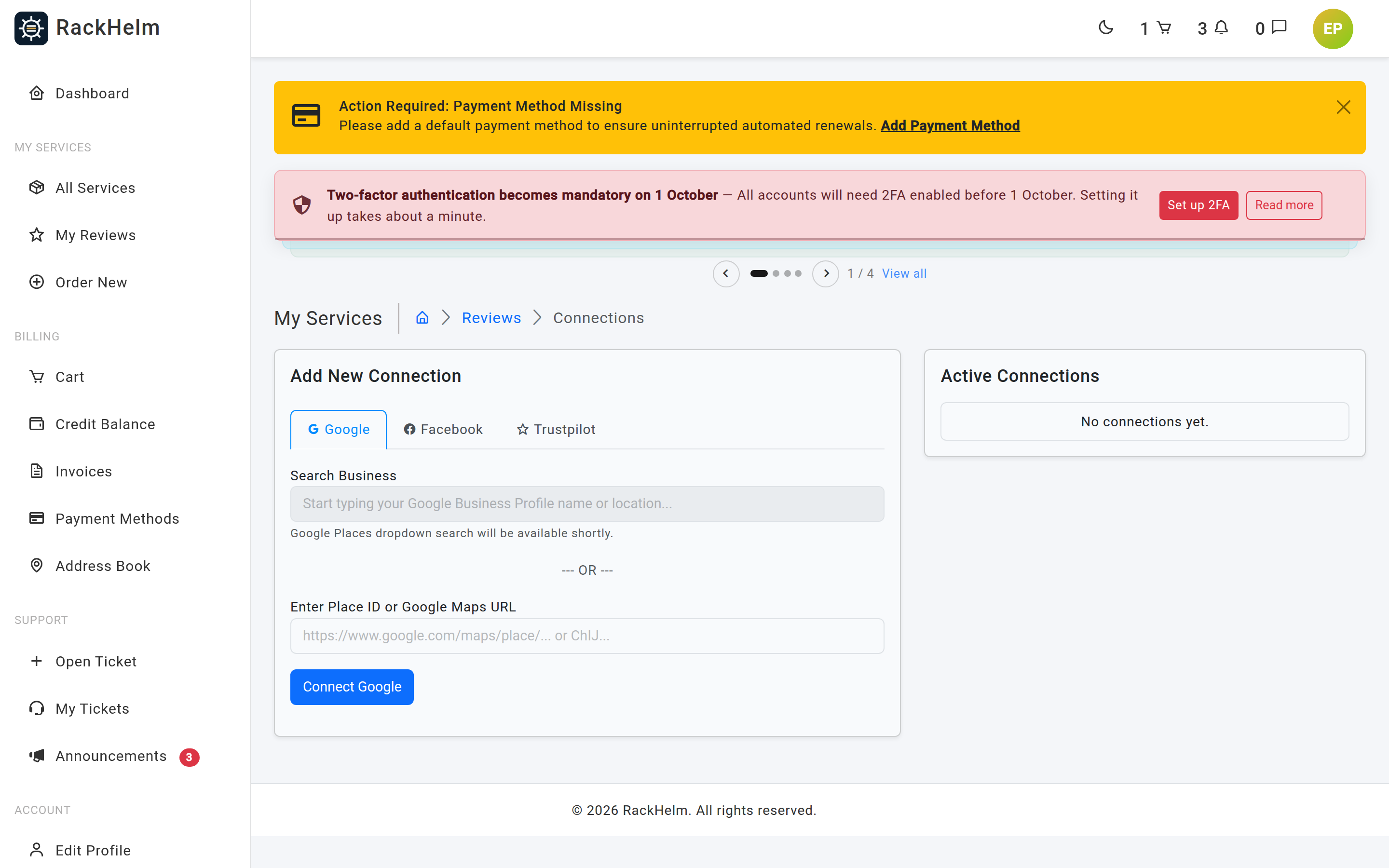Click the Open Ticket plus icon
Viewport: 1389px width, 868px height.
[37, 661]
